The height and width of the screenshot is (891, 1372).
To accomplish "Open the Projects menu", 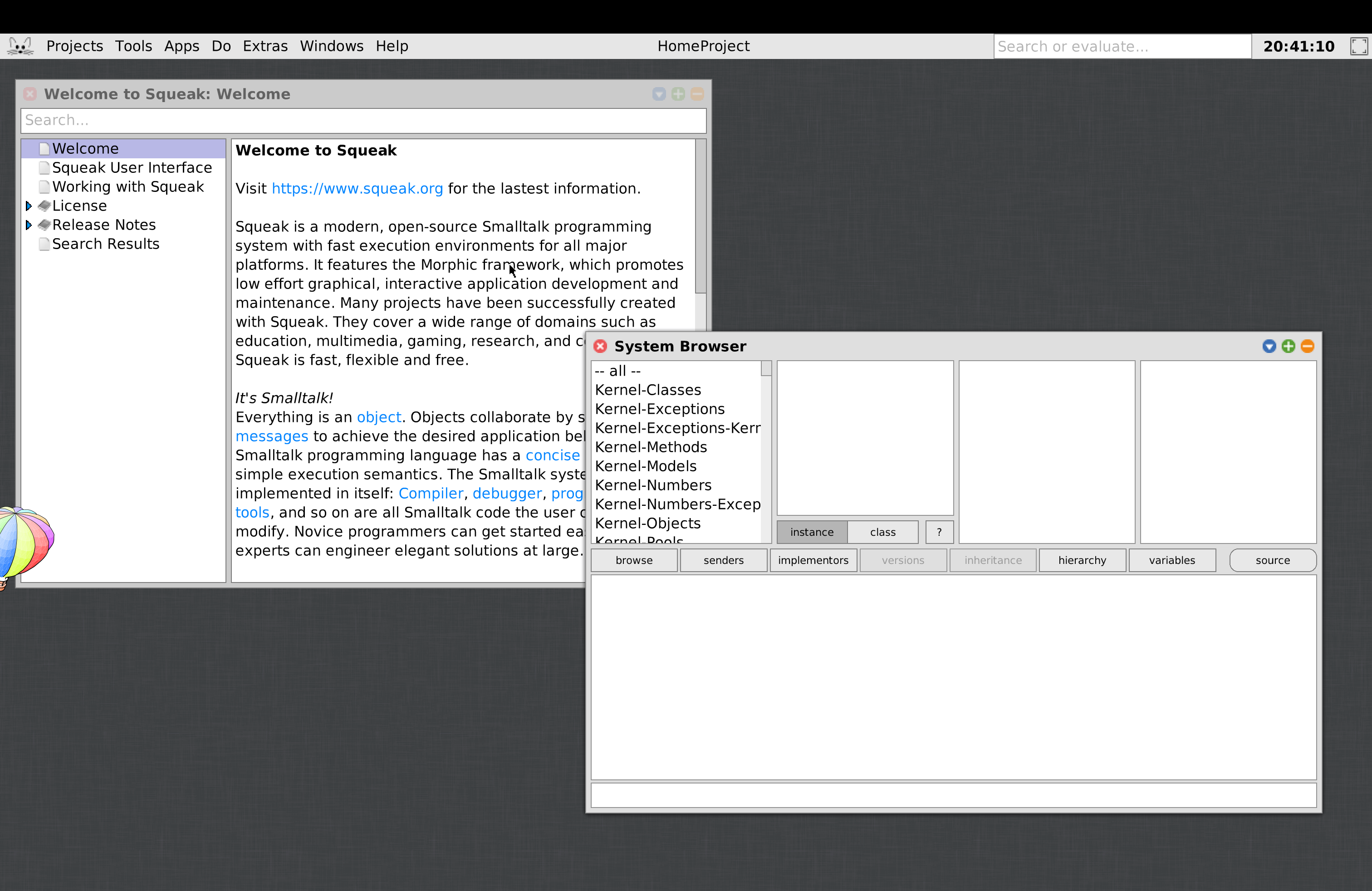I will tap(74, 46).
